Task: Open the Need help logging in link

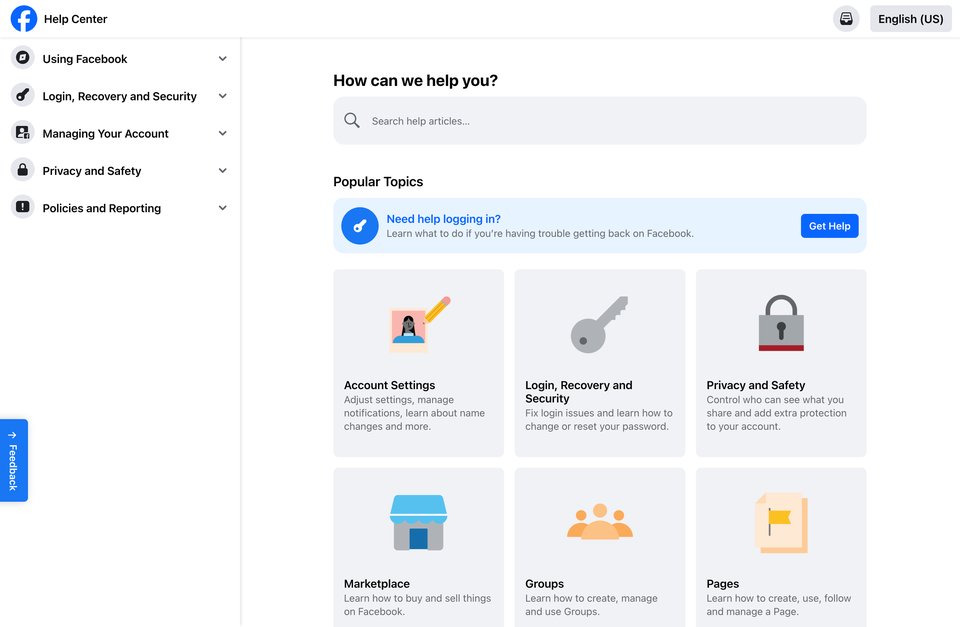Action: 443,219
